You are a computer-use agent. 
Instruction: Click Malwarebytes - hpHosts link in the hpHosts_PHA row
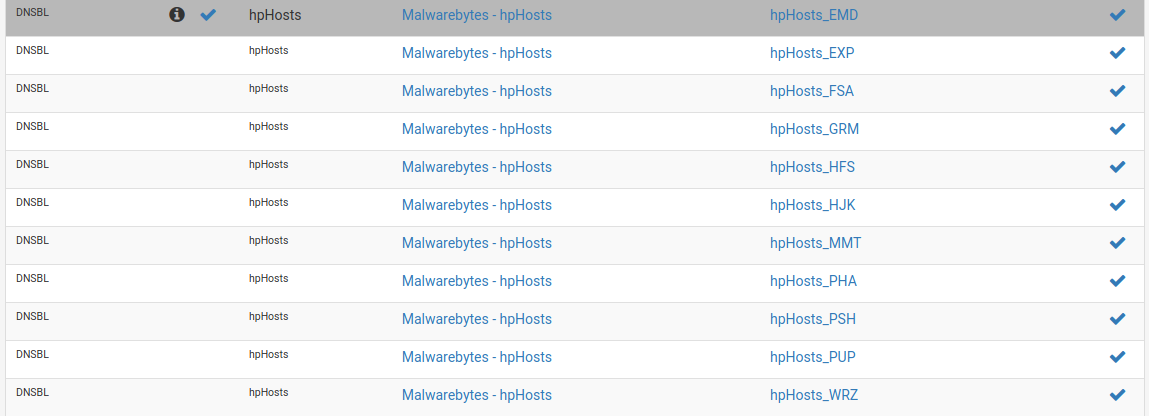pos(476,281)
